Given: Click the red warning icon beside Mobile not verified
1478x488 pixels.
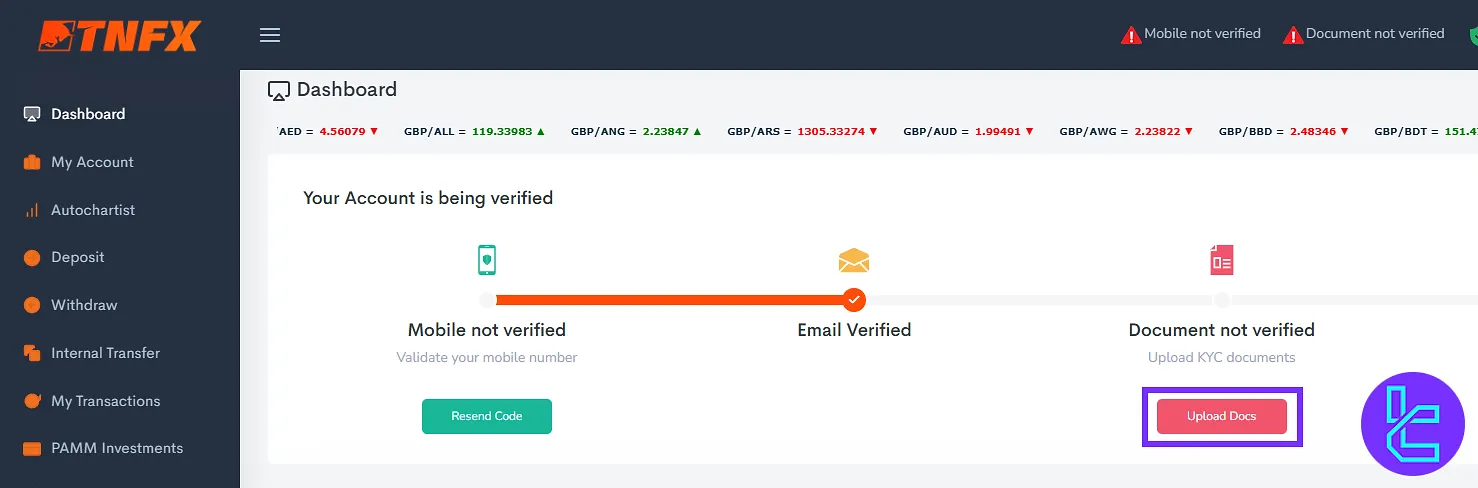Looking at the screenshot, I should tap(1131, 35).
